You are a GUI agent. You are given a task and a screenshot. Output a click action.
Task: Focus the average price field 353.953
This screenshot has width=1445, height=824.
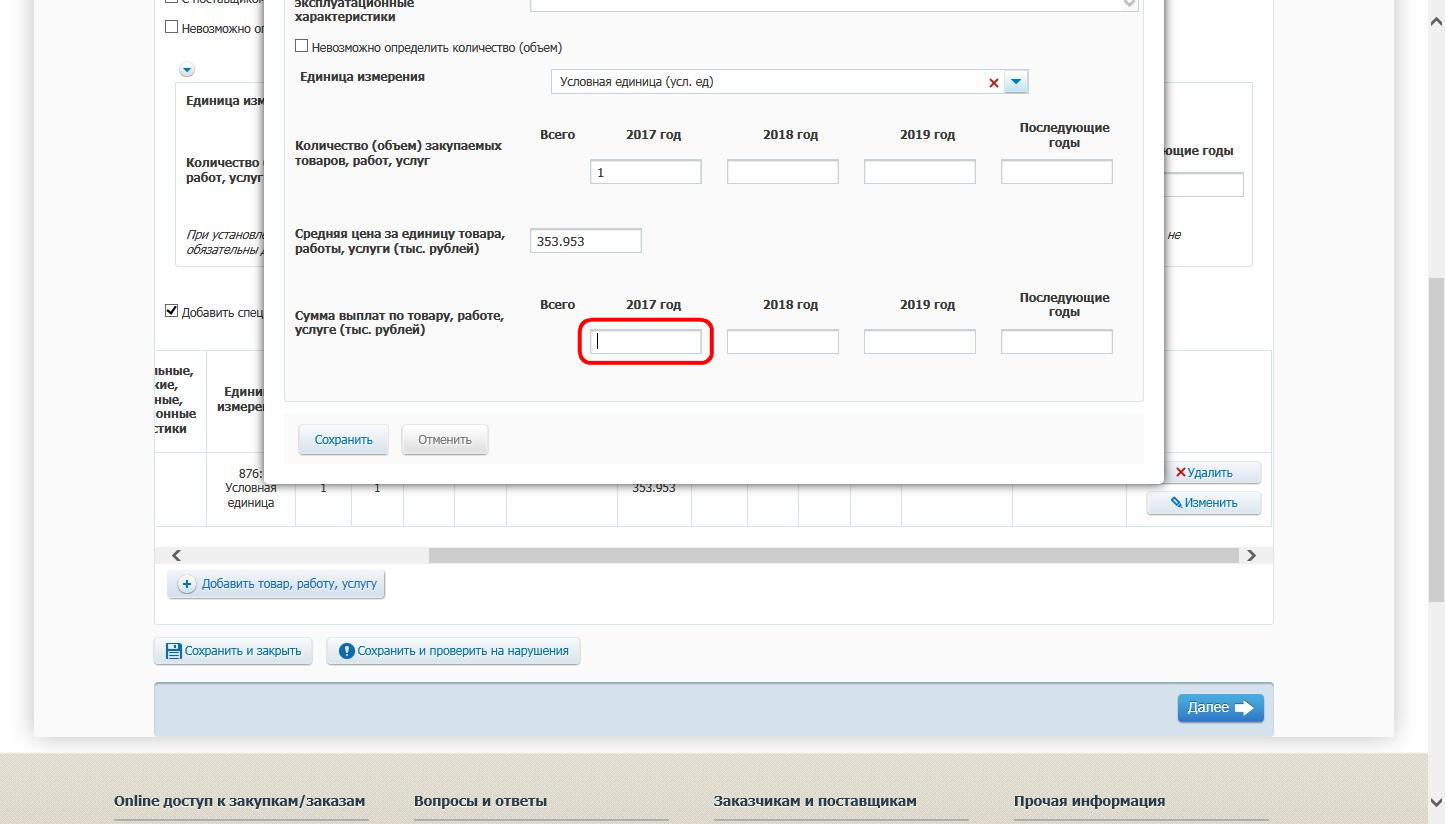(585, 241)
